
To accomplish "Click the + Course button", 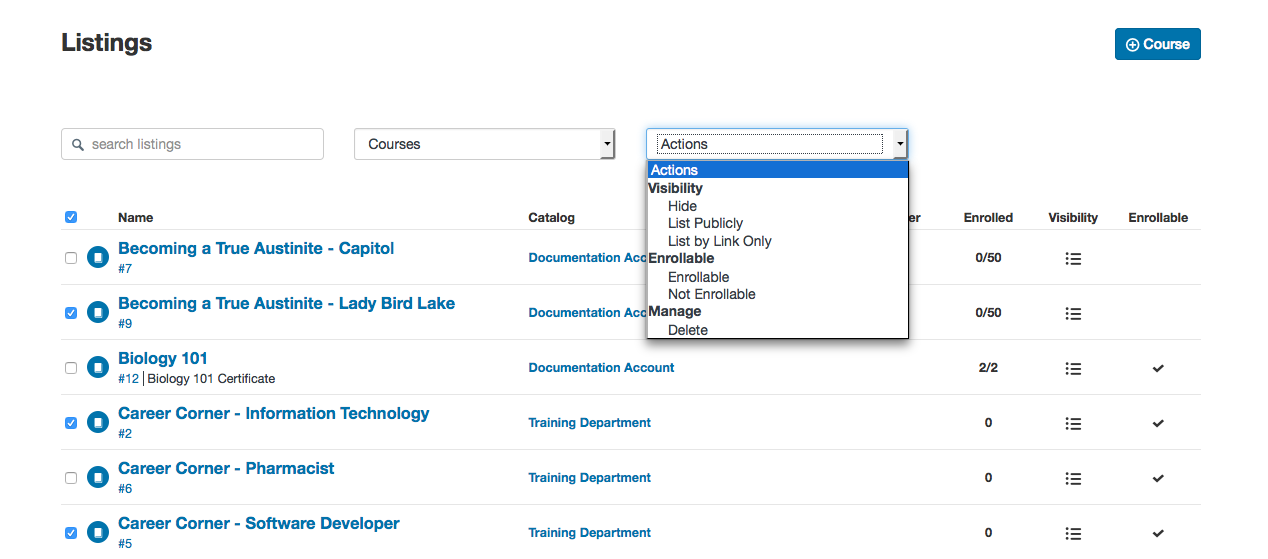I will click(x=1158, y=44).
